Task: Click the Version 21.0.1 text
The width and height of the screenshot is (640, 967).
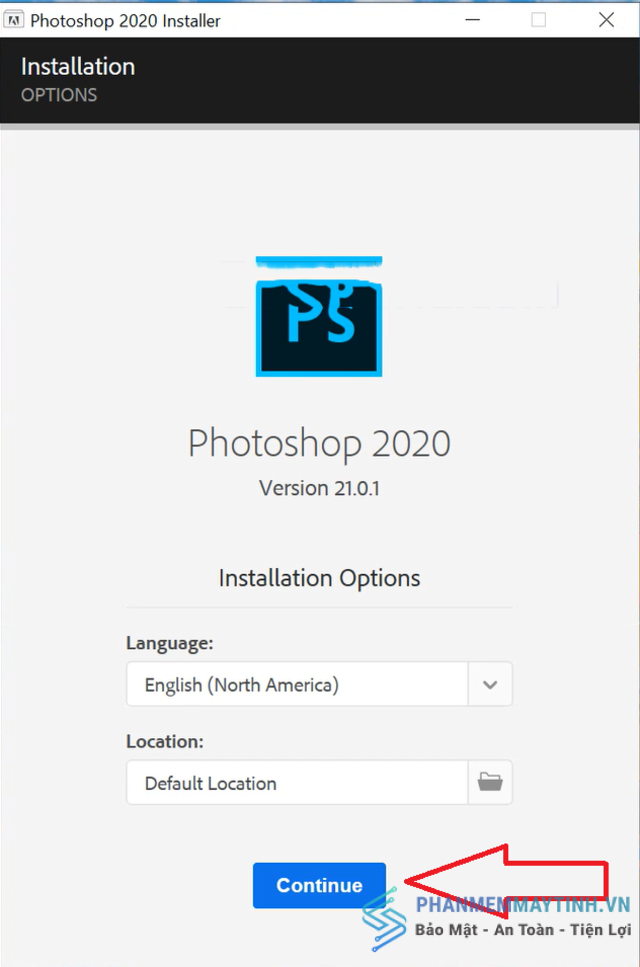Action: (319, 488)
